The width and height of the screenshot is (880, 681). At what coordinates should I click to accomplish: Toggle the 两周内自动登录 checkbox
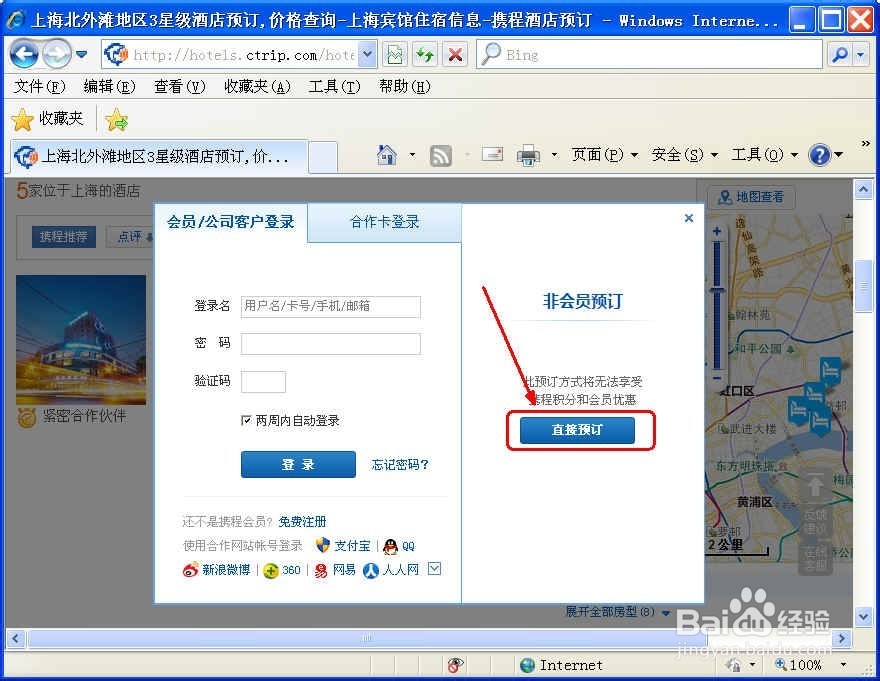point(246,421)
